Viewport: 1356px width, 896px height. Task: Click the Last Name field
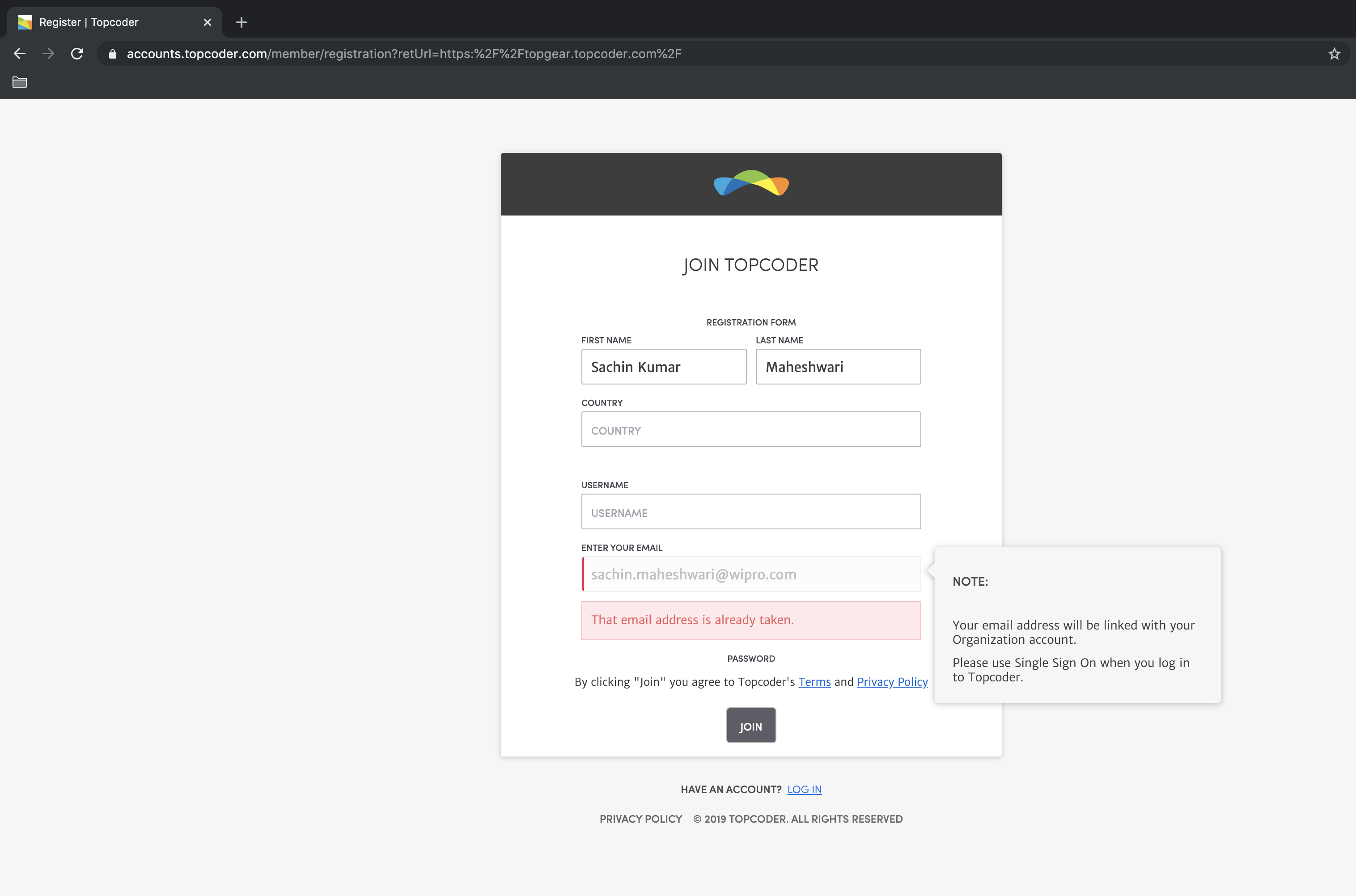pyautogui.click(x=838, y=367)
